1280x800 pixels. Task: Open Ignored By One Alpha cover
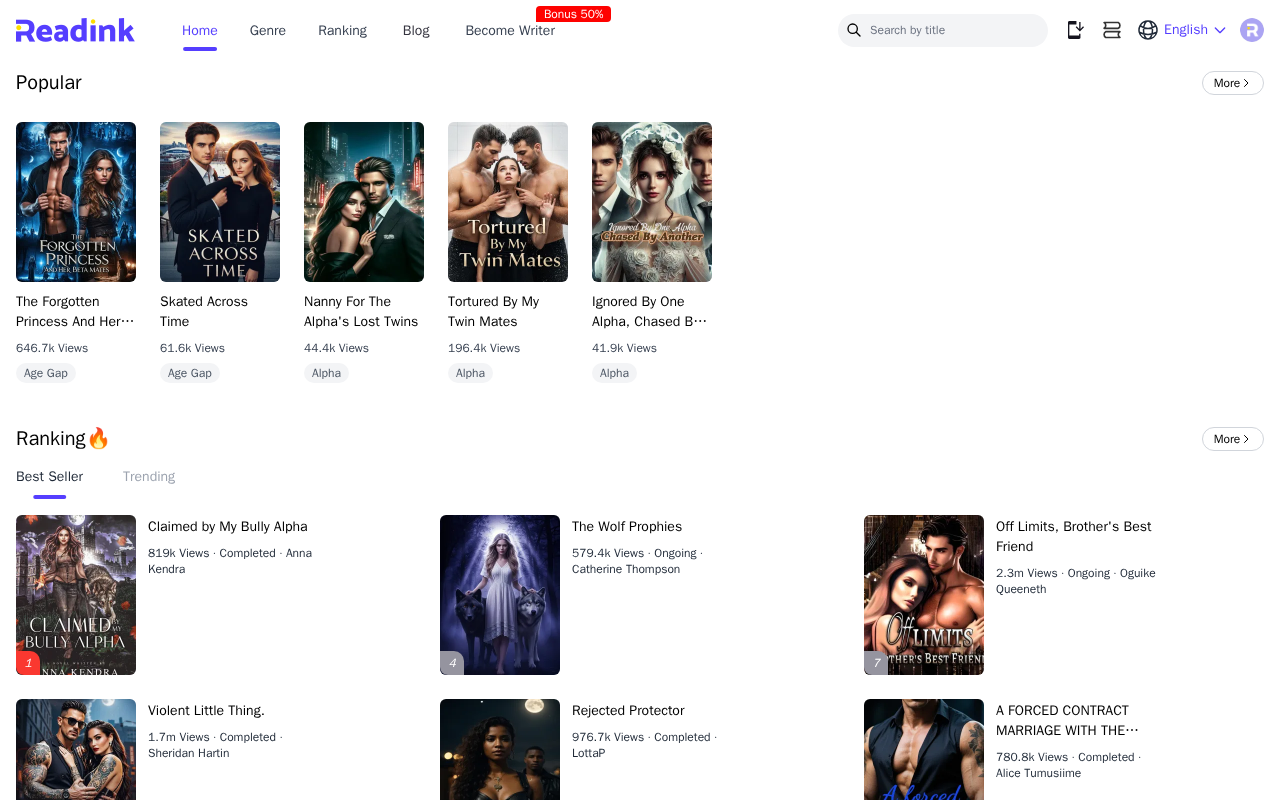652,202
